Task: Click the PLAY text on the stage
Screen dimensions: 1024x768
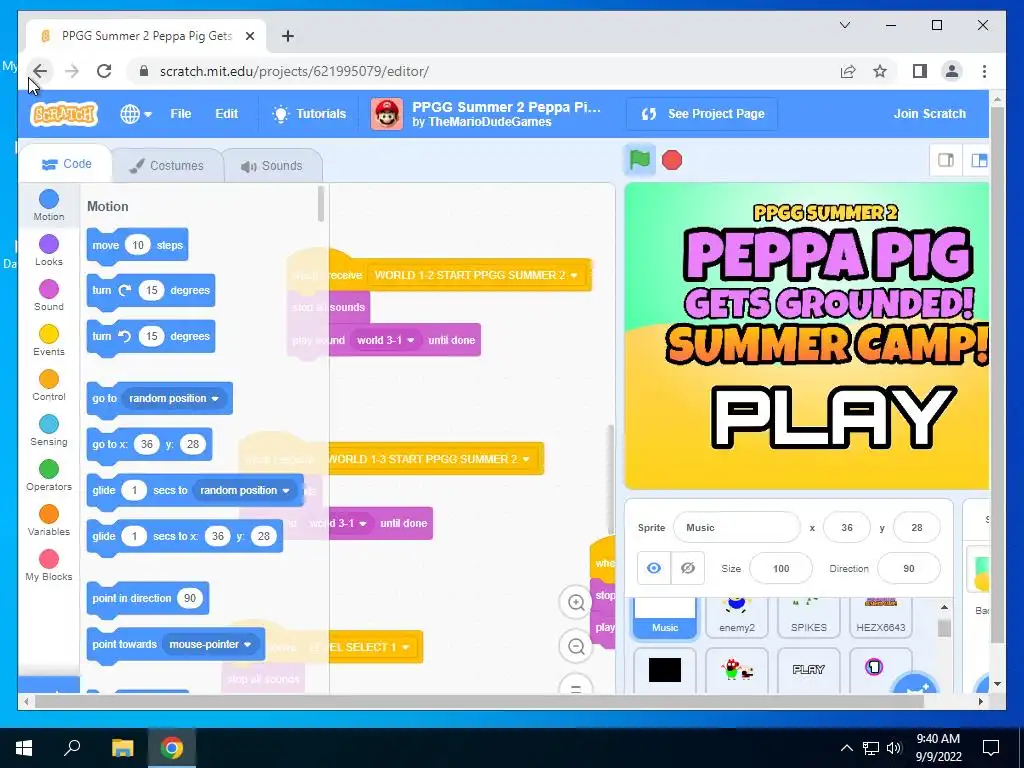Action: (833, 418)
